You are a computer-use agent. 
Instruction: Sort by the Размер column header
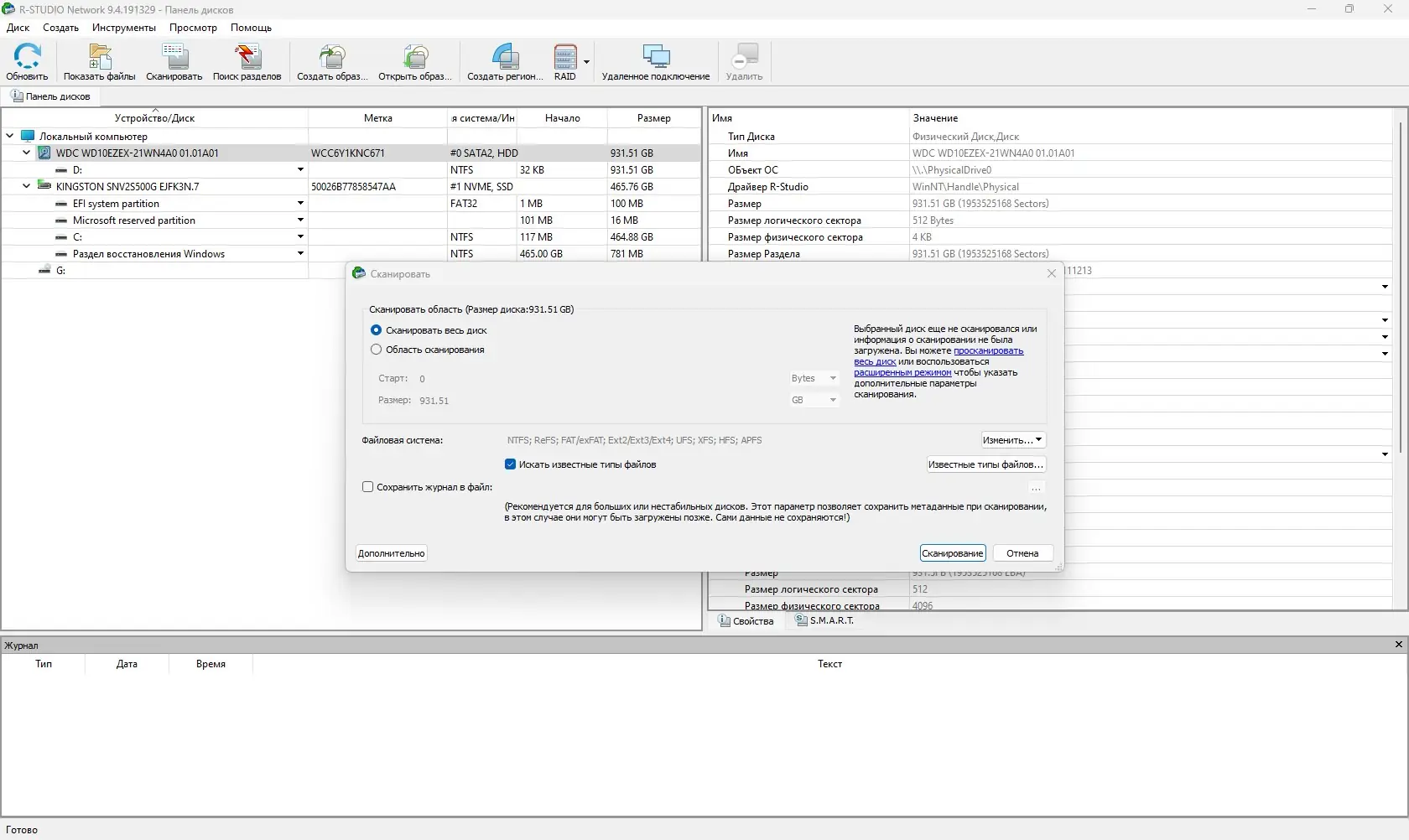point(653,118)
